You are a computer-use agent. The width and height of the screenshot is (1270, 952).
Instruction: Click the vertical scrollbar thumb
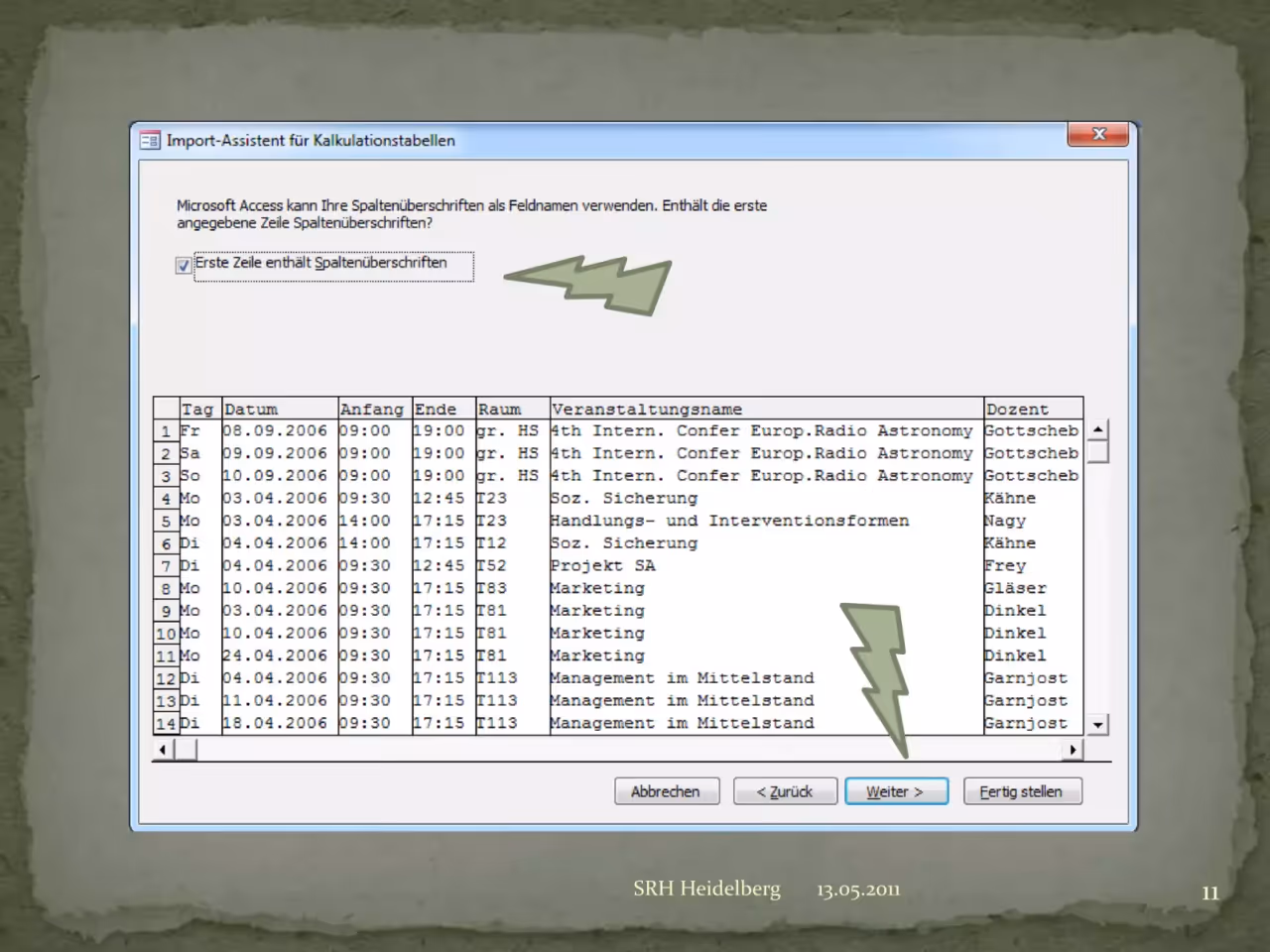[x=1097, y=452]
